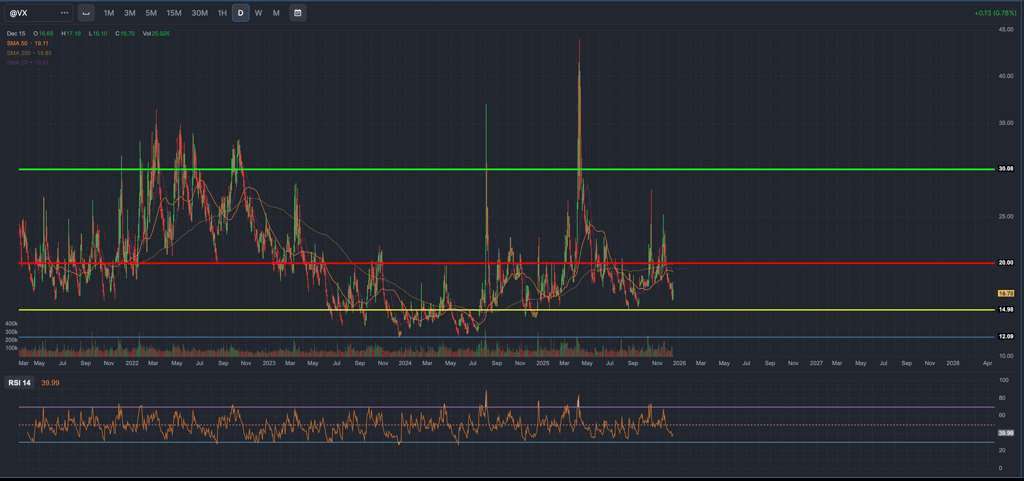Click the Dec 15 date in OHLC header

(16, 33)
